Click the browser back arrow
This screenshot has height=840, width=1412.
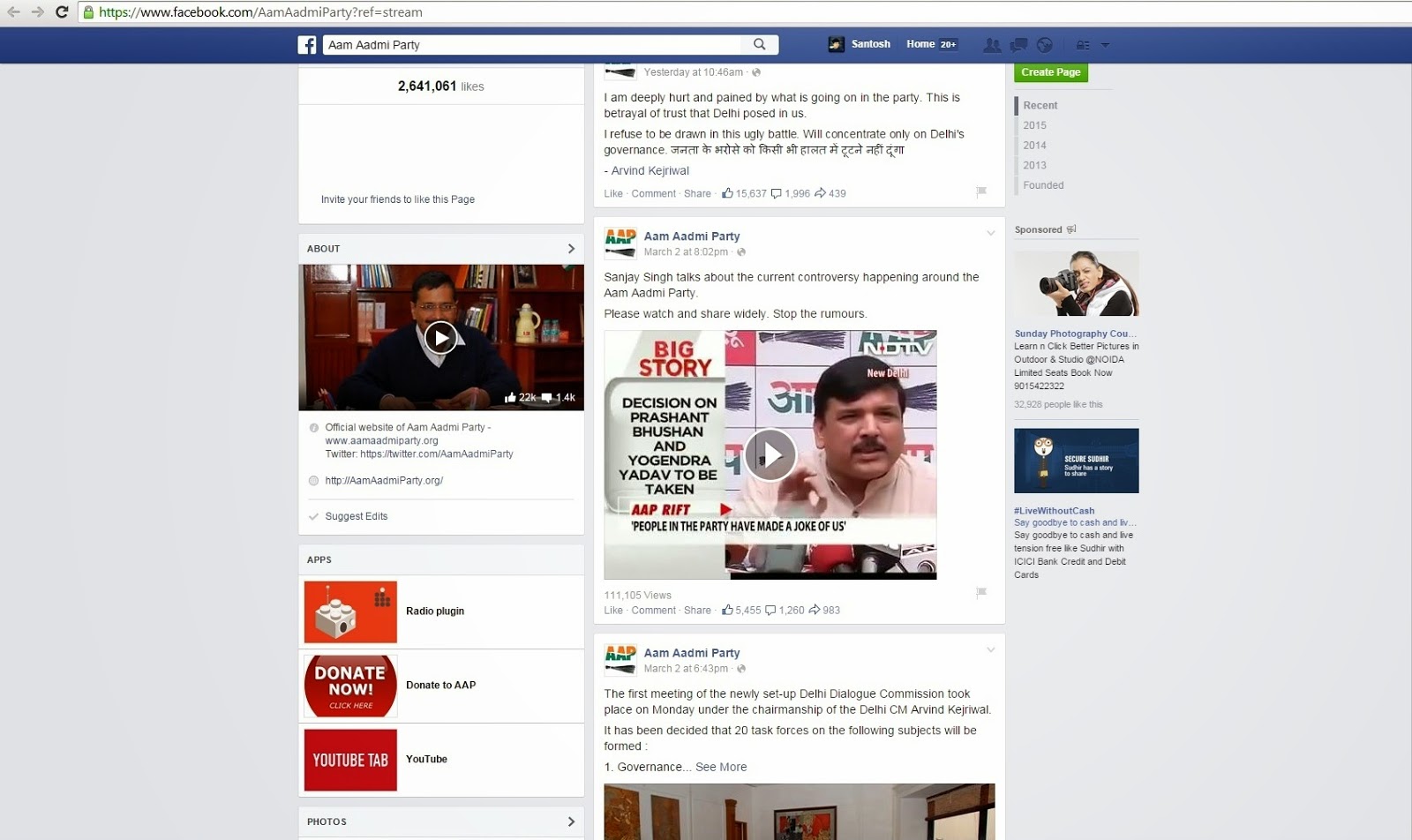13,12
